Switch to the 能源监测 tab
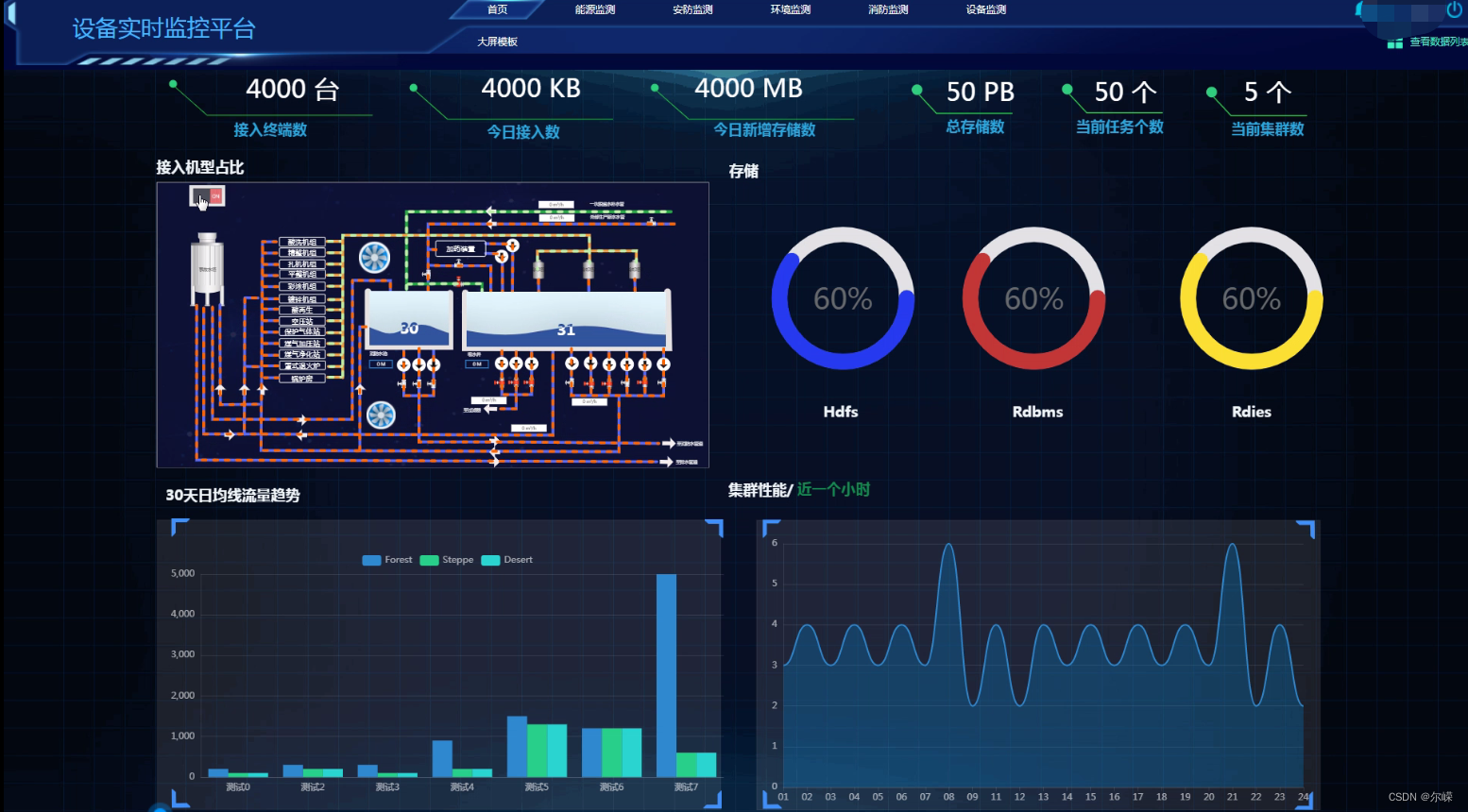Screen dimensions: 1468x812 click(595, 9)
